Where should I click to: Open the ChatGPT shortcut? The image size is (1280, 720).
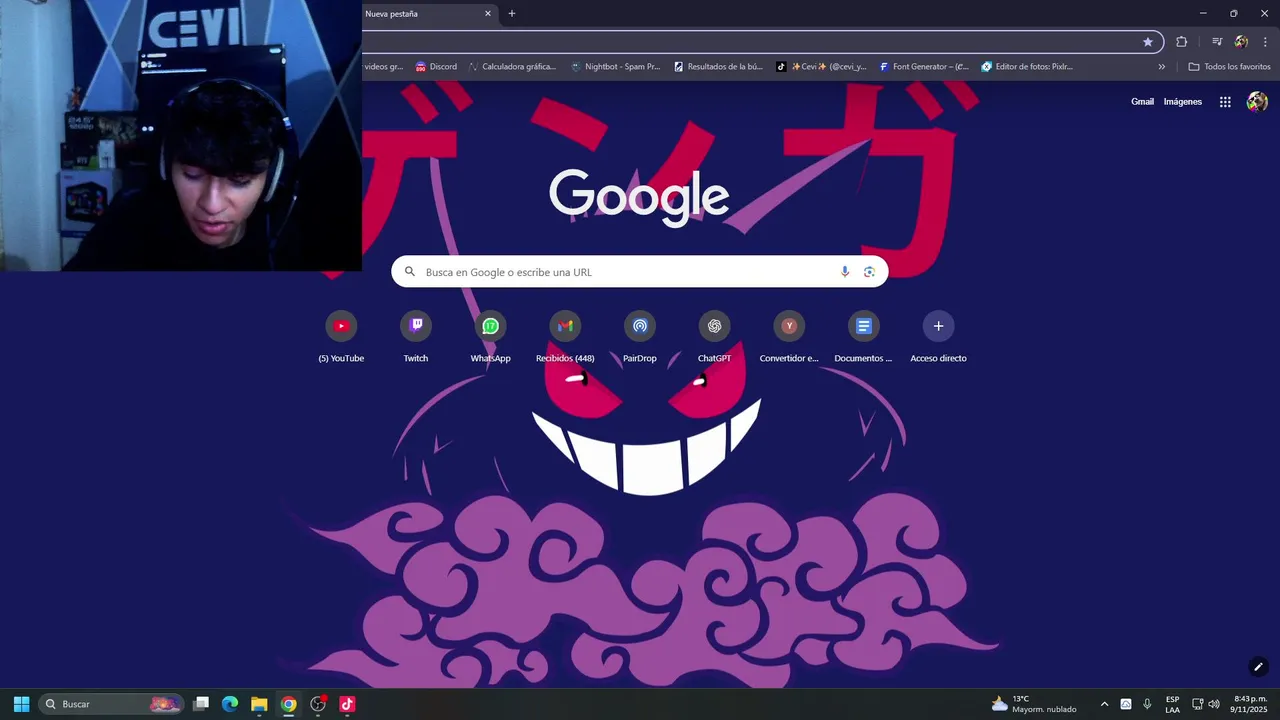pyautogui.click(x=714, y=326)
